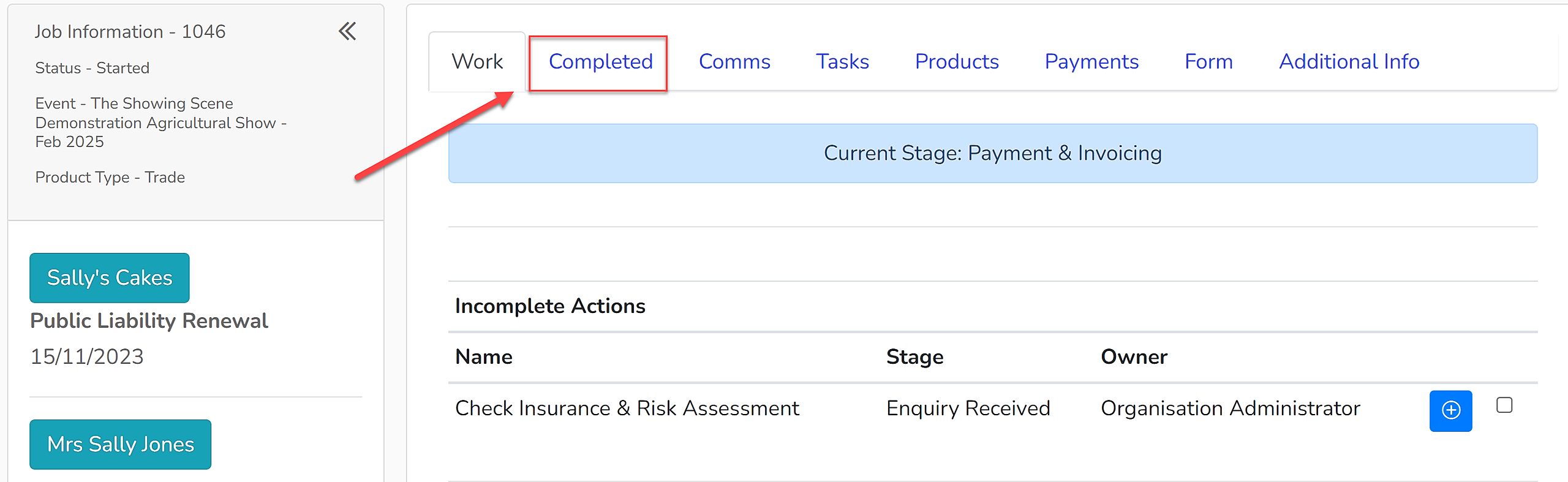The image size is (1568, 482).
Task: Click the 'Owner' column header
Action: (x=1134, y=356)
